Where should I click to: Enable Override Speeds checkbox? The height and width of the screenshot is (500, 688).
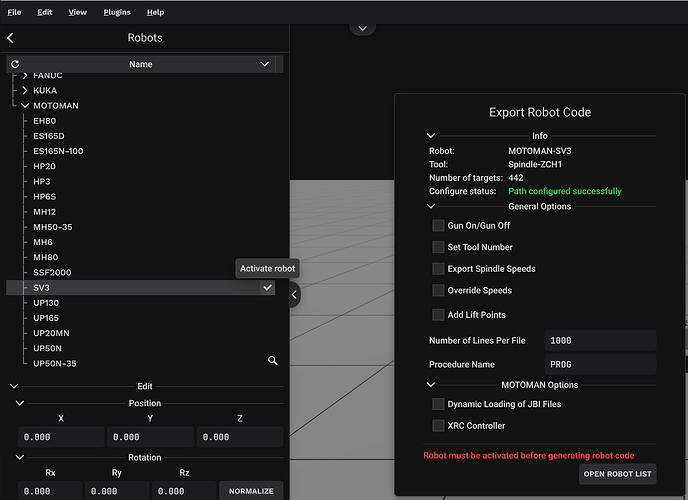[438, 290]
